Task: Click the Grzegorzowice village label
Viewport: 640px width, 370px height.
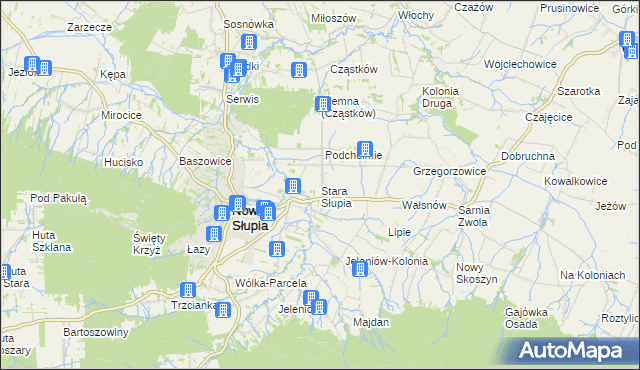Action: 449,171
